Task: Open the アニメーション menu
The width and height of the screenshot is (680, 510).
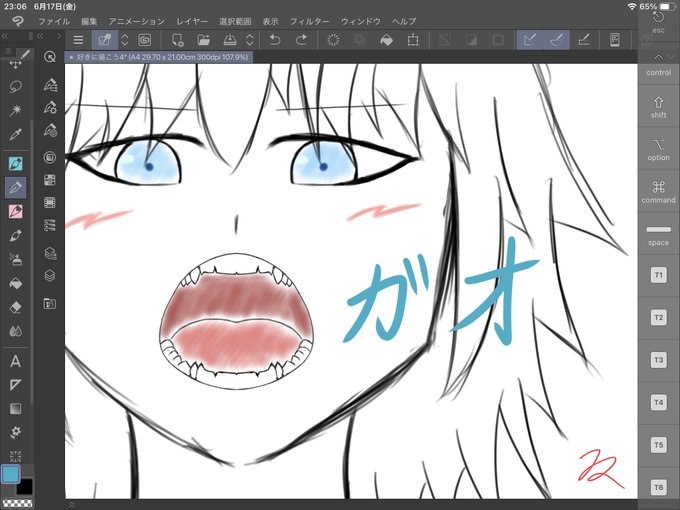Action: pos(137,21)
